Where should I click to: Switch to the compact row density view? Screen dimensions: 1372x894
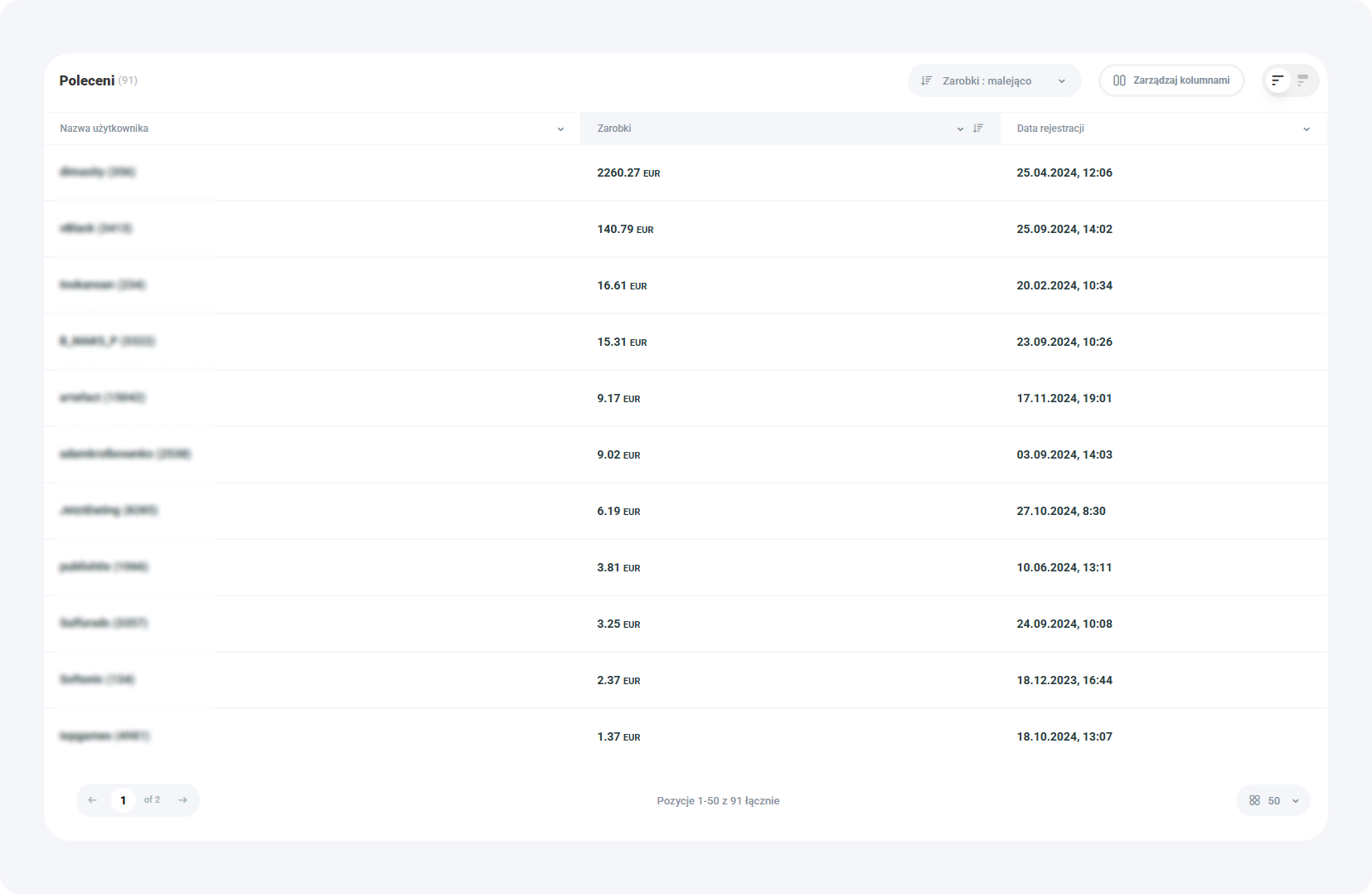[x=1302, y=80]
